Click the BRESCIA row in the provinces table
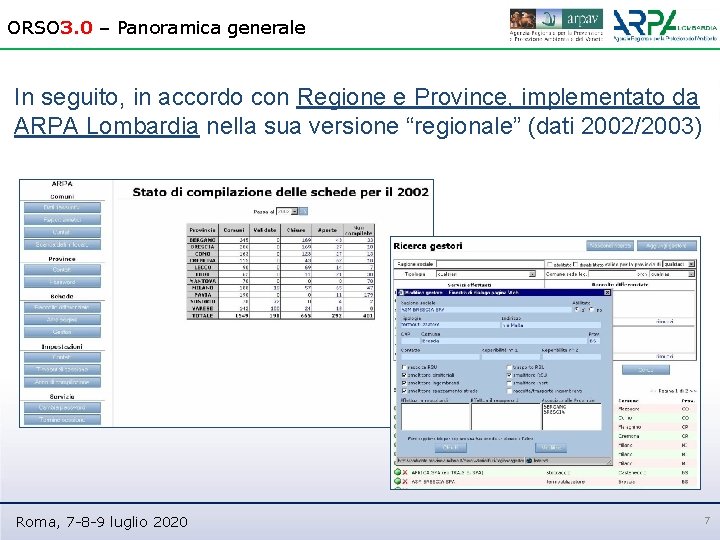 281,247
